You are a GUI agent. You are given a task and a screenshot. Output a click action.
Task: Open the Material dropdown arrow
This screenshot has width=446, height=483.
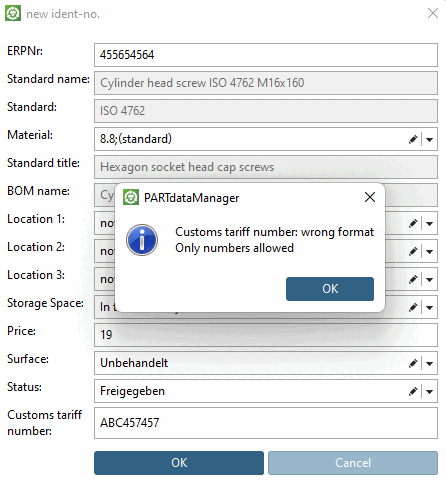430,139
